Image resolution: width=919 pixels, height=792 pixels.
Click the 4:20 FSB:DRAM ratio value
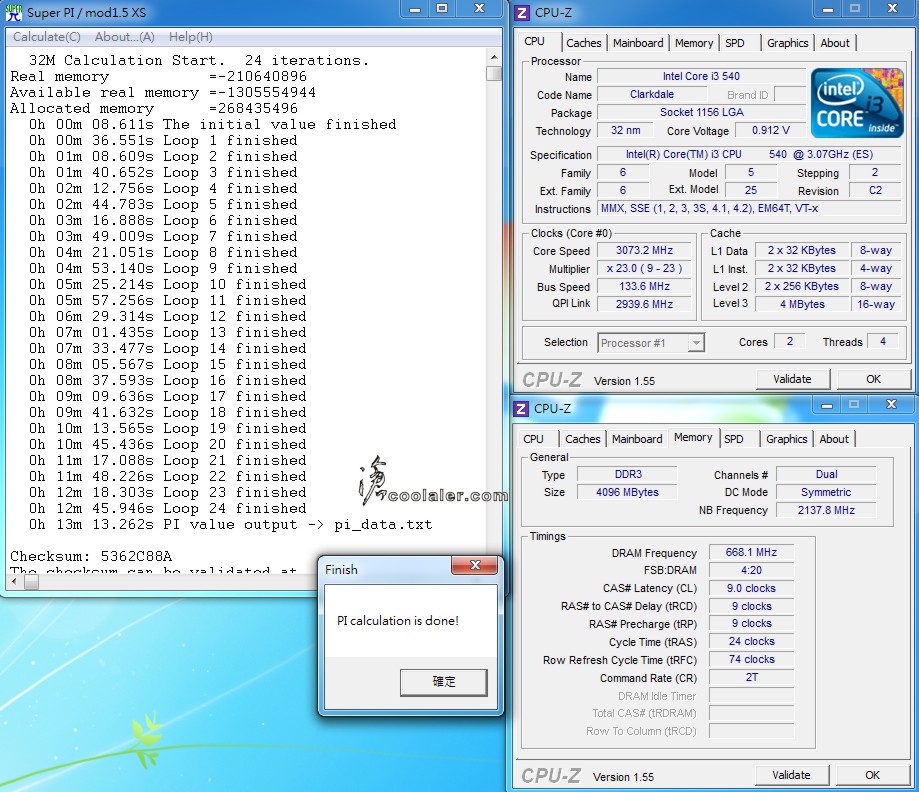751,570
